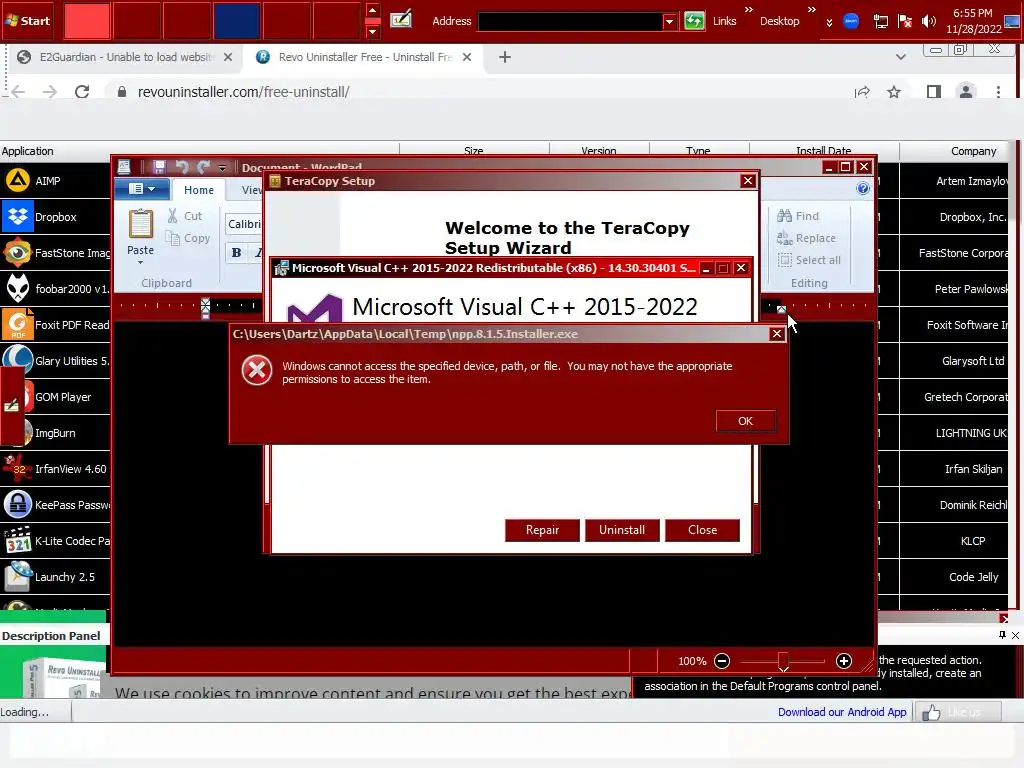The width and height of the screenshot is (1024, 768).
Task: Sort list by Company column header
Action: click(x=955, y=151)
